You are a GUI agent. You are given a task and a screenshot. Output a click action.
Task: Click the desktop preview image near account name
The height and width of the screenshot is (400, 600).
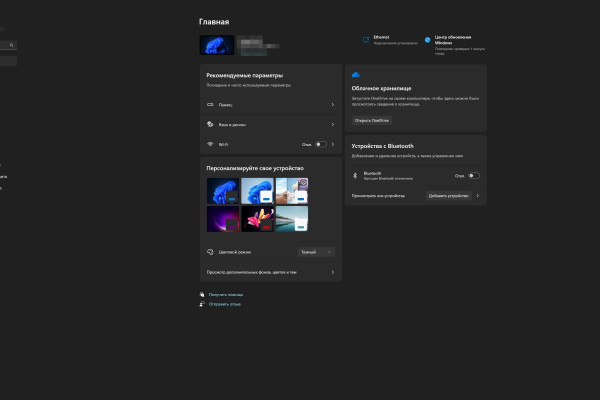(217, 45)
